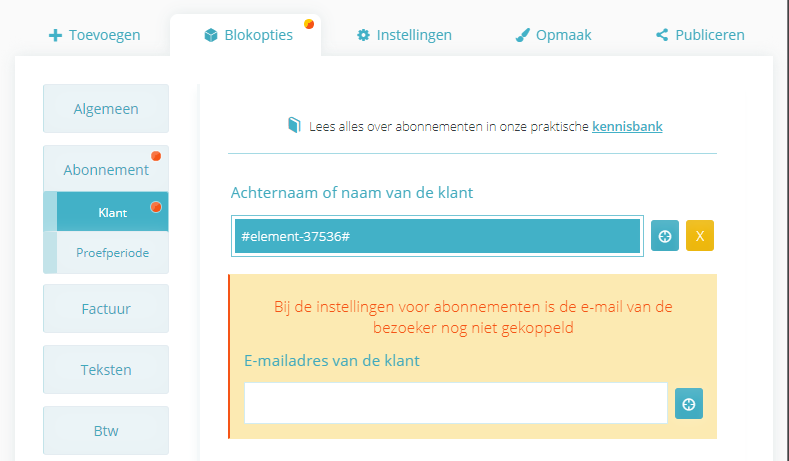Image resolution: width=789 pixels, height=461 pixels.
Task: Select the Blokopties cube tab
Action: coord(248,35)
